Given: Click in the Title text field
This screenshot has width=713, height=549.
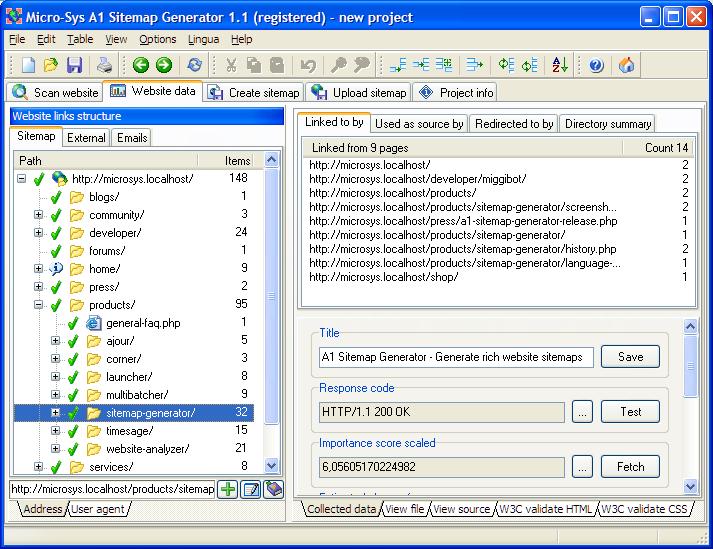Looking at the screenshot, I should point(456,357).
